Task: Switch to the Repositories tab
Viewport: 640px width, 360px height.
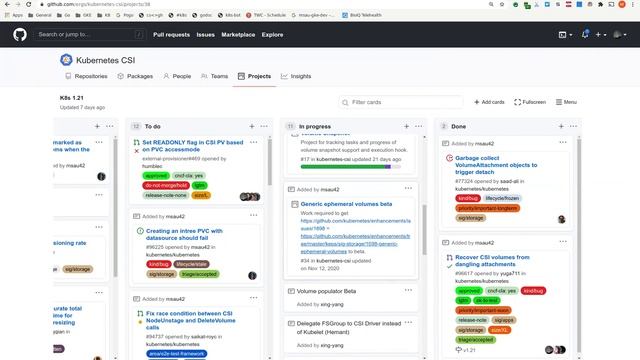Action: pyautogui.click(x=86, y=76)
